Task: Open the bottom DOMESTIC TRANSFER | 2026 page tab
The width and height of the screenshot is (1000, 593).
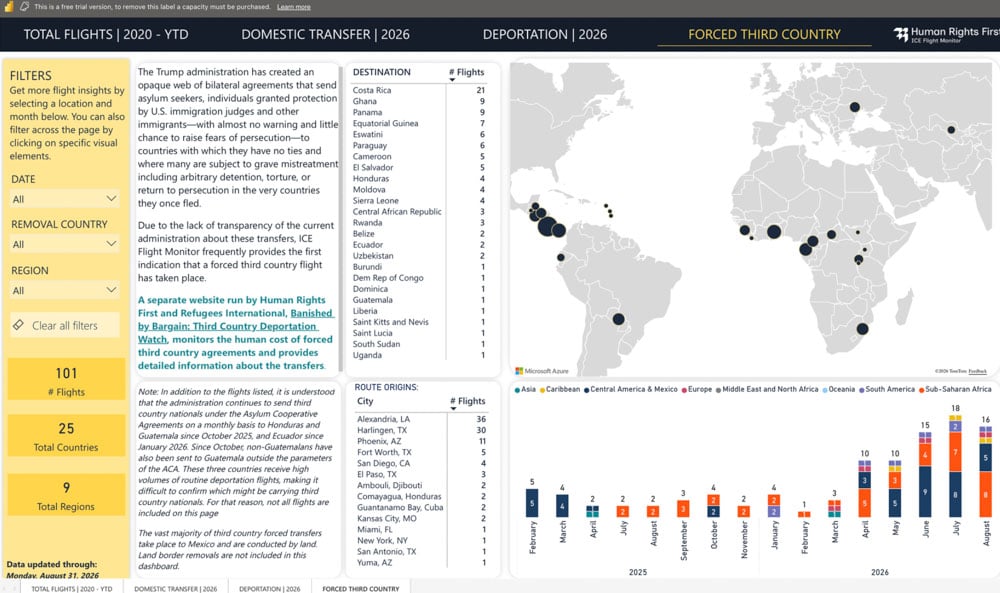Action: point(175,589)
